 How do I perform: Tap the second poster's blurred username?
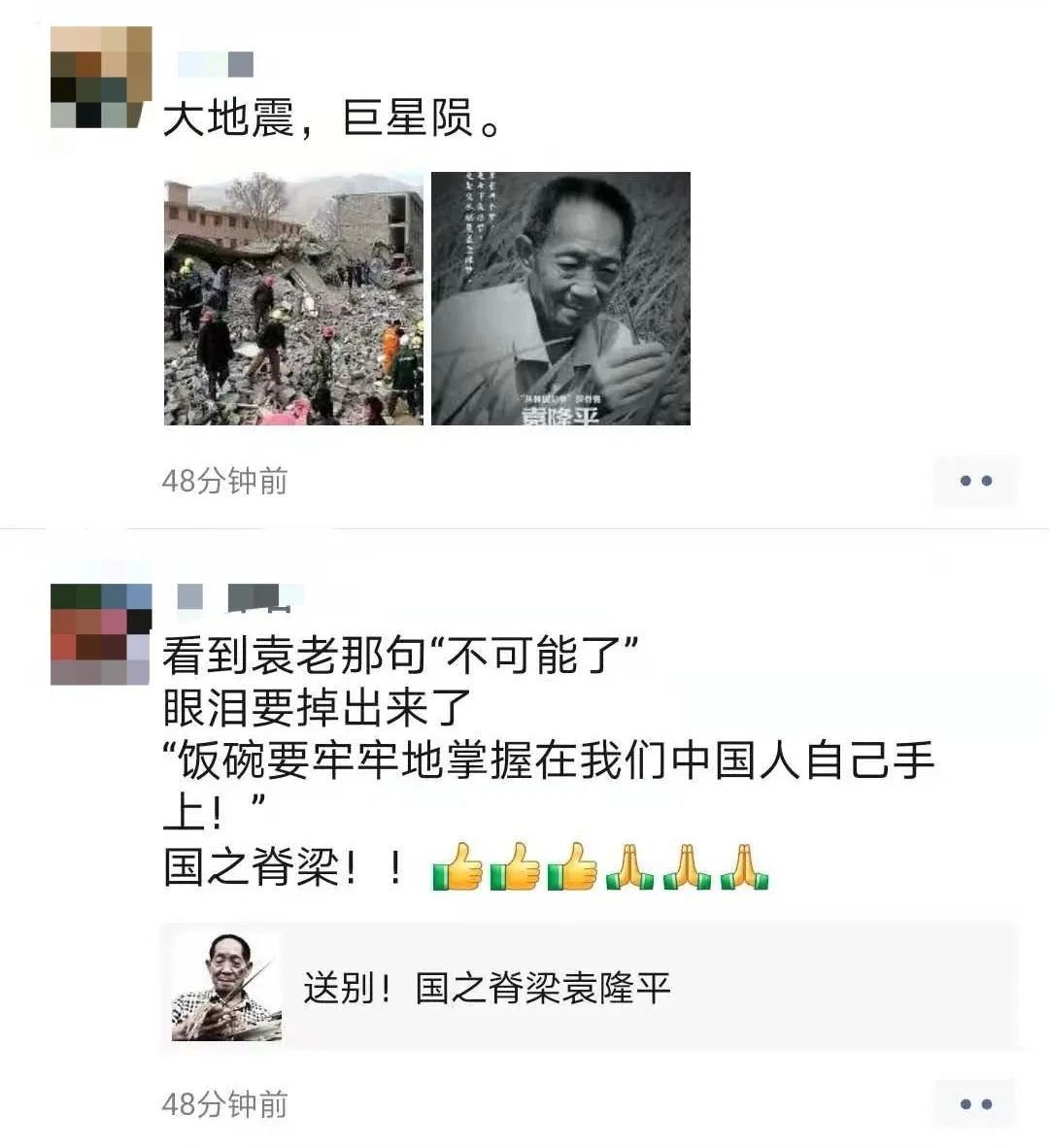point(240,596)
